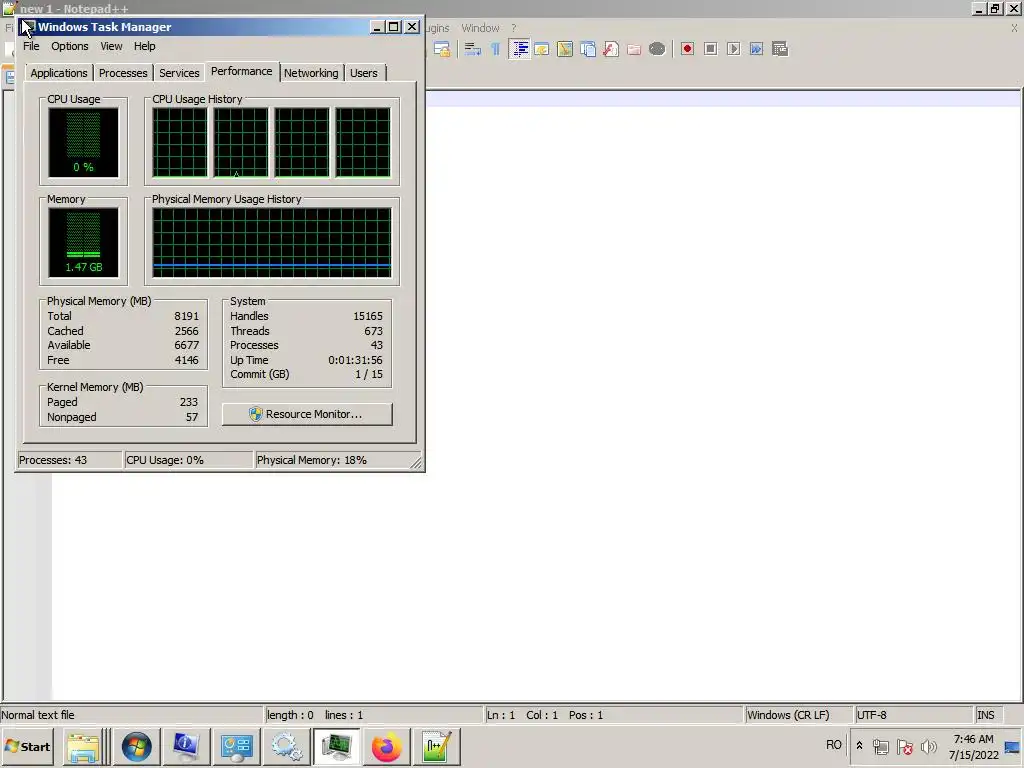Switch to the Processes tab
Screen dimensions: 1024x768
coord(123,73)
